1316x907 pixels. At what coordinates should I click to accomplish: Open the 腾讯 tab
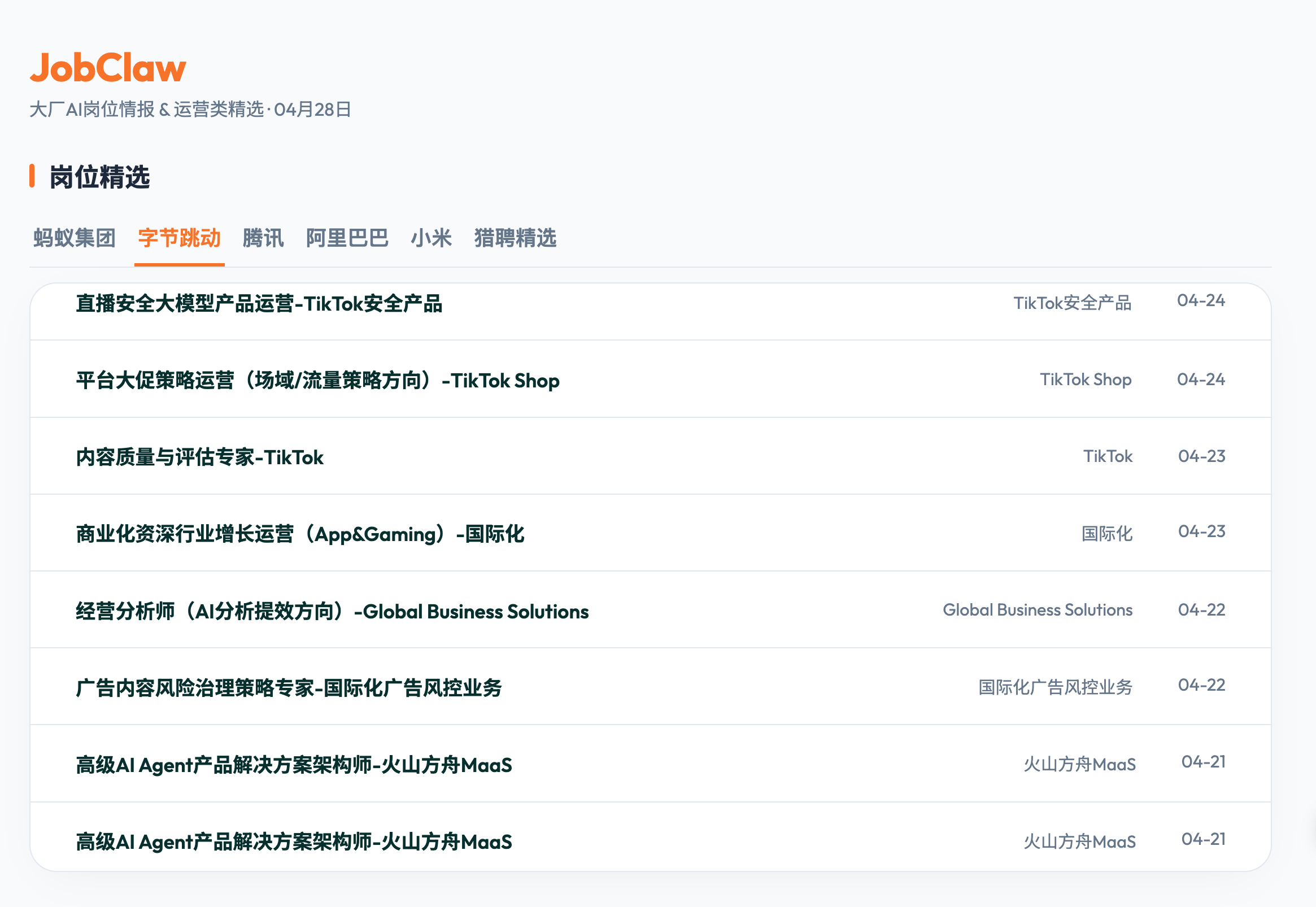(x=263, y=238)
